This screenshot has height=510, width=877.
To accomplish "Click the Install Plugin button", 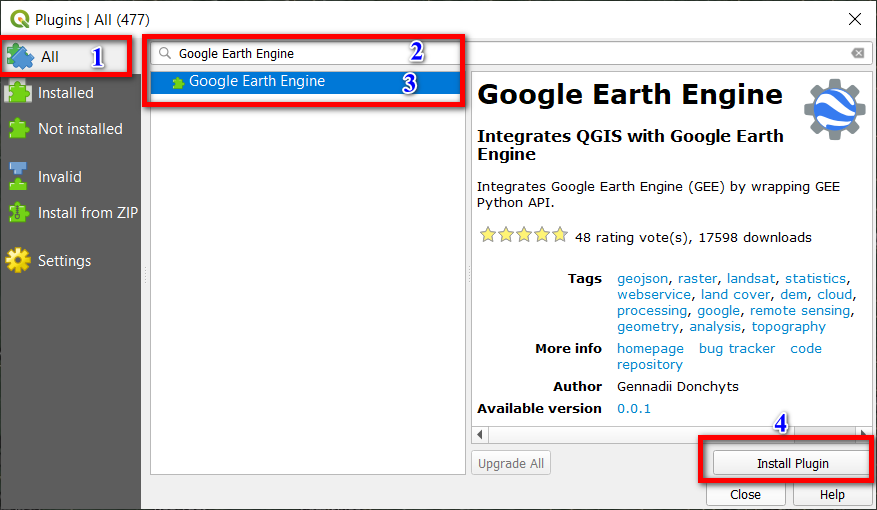I will point(792,464).
